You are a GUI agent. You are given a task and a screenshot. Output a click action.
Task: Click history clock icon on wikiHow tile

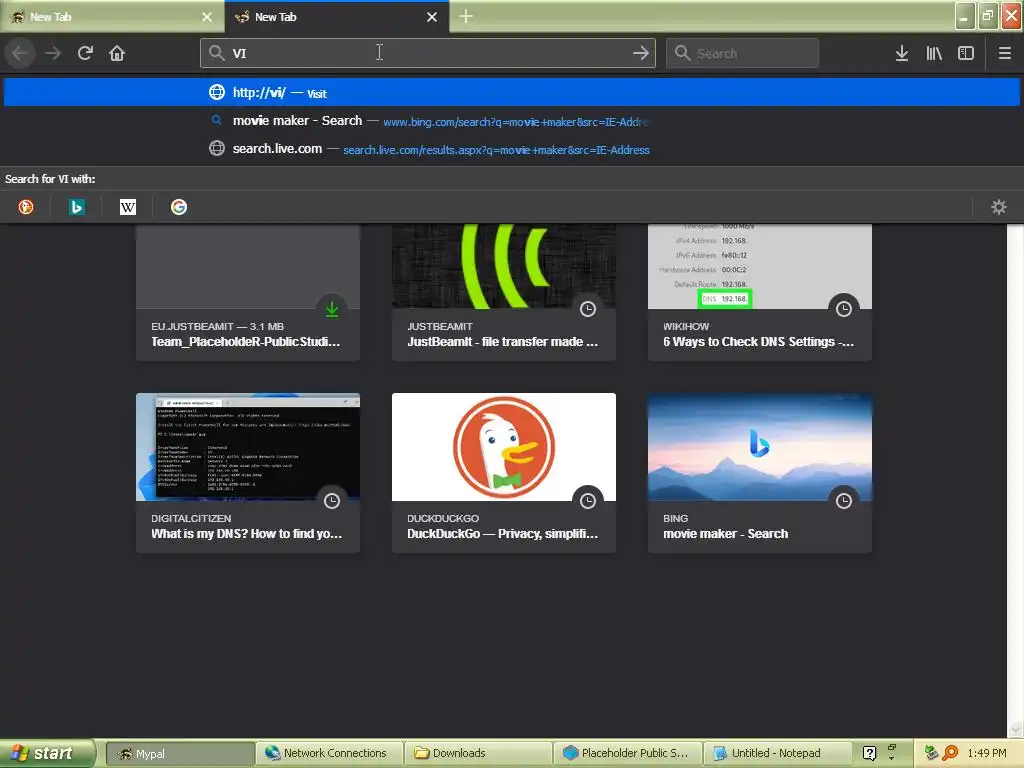(844, 309)
